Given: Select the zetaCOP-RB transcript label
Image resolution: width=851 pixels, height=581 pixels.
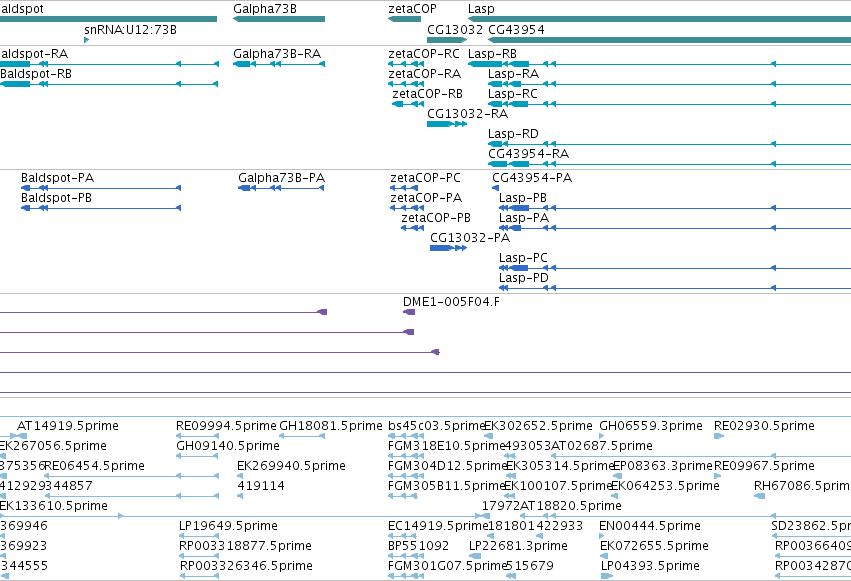Looking at the screenshot, I should [x=428, y=94].
